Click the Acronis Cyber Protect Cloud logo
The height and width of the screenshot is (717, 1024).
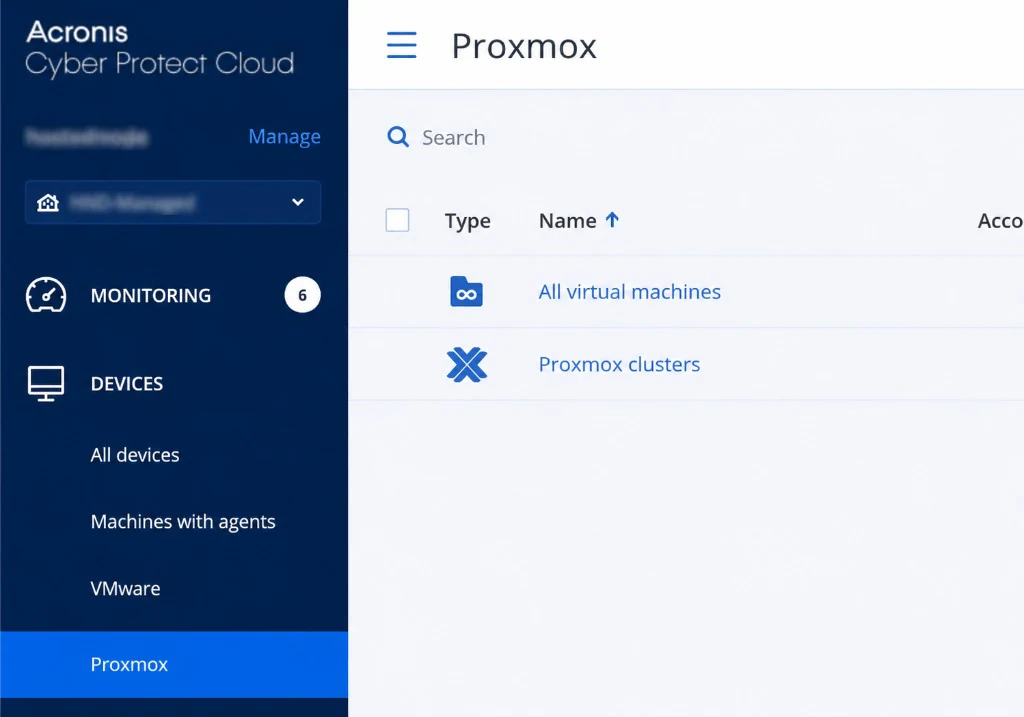(160, 49)
